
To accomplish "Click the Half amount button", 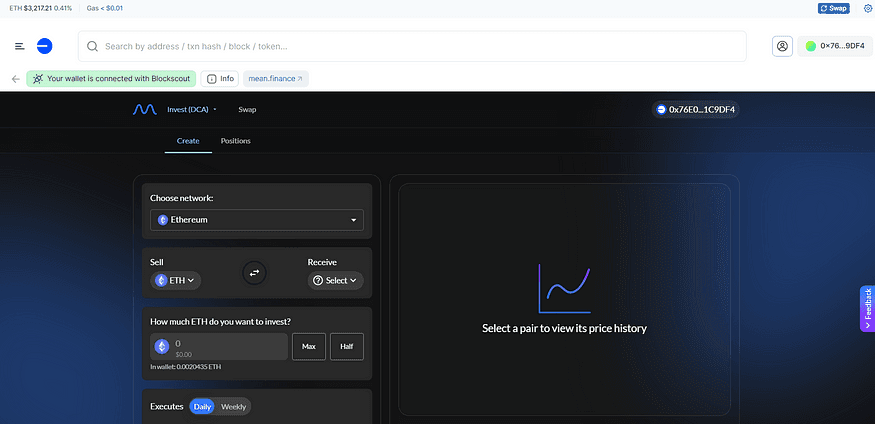I will tap(347, 346).
